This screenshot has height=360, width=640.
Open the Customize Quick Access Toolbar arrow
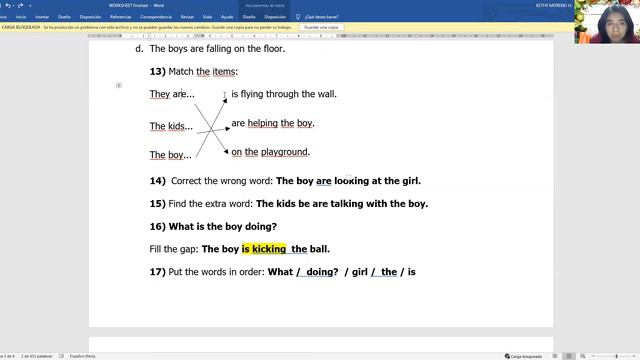tap(30, 6)
